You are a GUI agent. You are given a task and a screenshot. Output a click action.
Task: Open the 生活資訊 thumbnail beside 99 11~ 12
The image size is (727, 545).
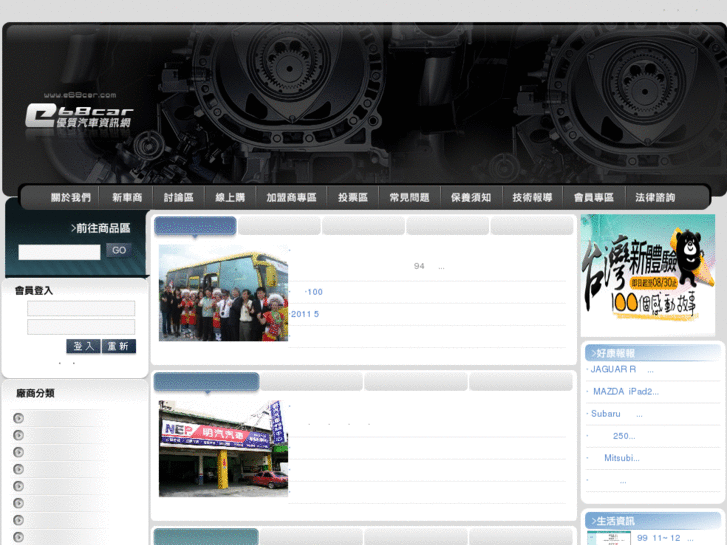point(609,538)
